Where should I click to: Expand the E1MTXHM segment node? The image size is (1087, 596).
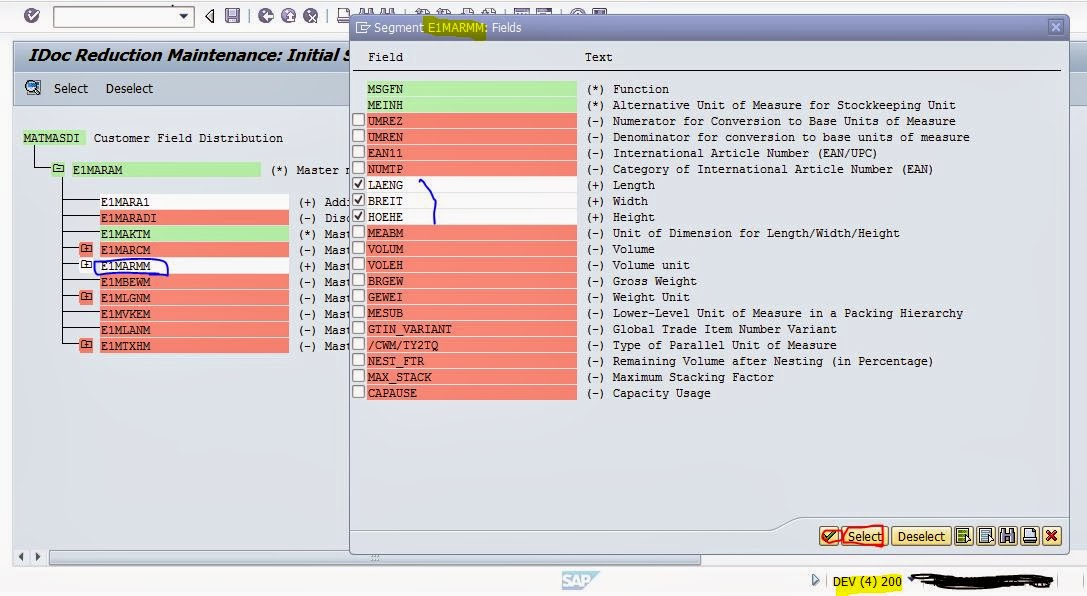[86, 344]
